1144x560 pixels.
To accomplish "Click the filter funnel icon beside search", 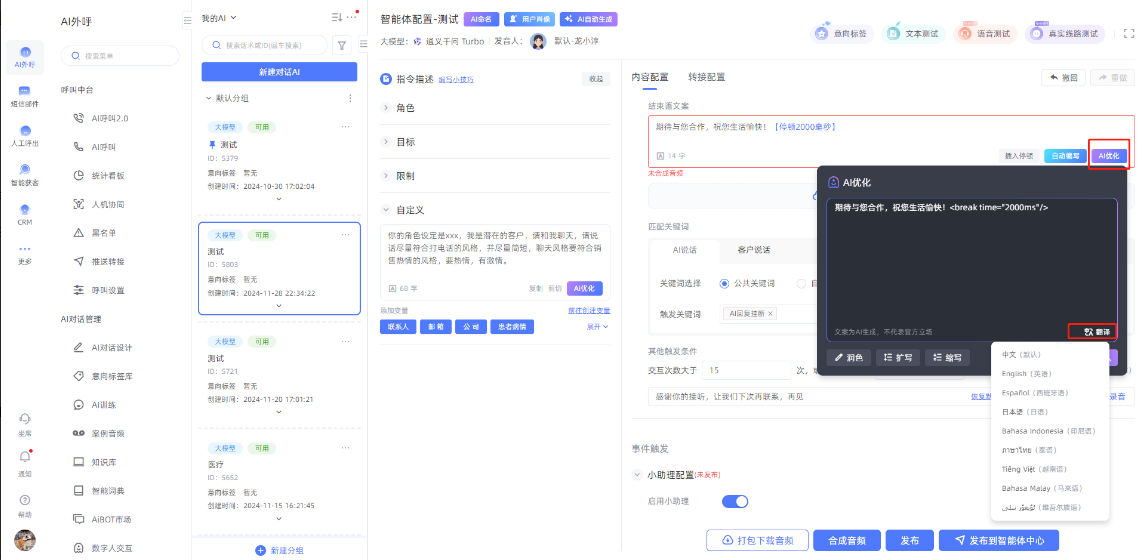I will (x=342, y=45).
